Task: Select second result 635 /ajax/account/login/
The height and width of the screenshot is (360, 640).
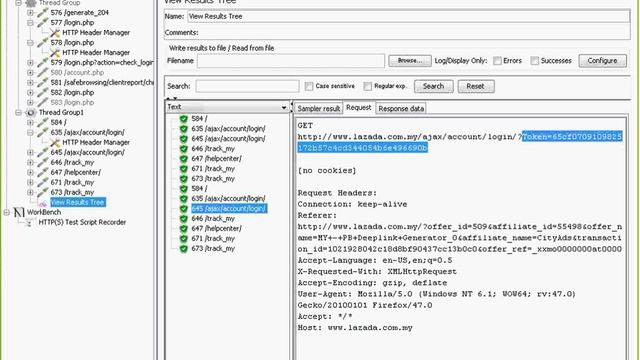Action: click(x=229, y=198)
